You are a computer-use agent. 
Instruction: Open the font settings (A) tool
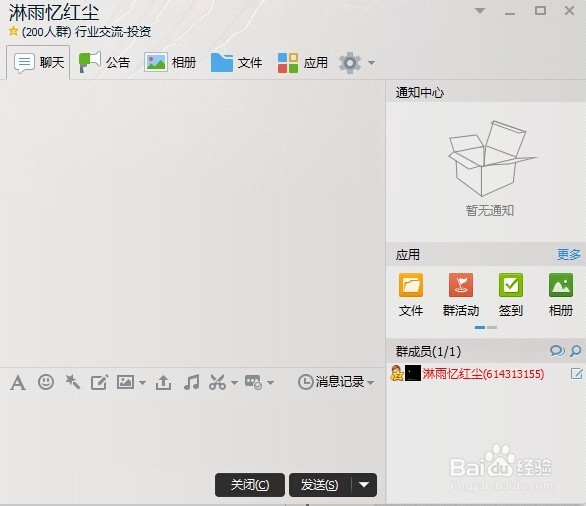coord(18,382)
